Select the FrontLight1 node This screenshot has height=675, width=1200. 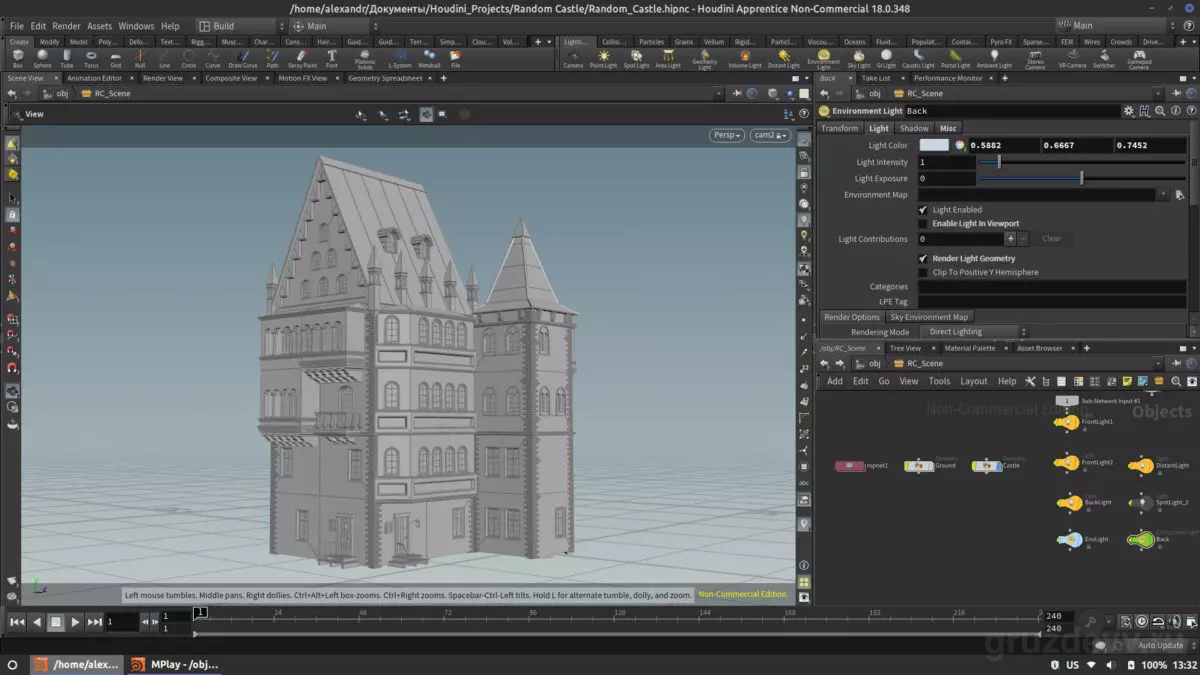1068,423
